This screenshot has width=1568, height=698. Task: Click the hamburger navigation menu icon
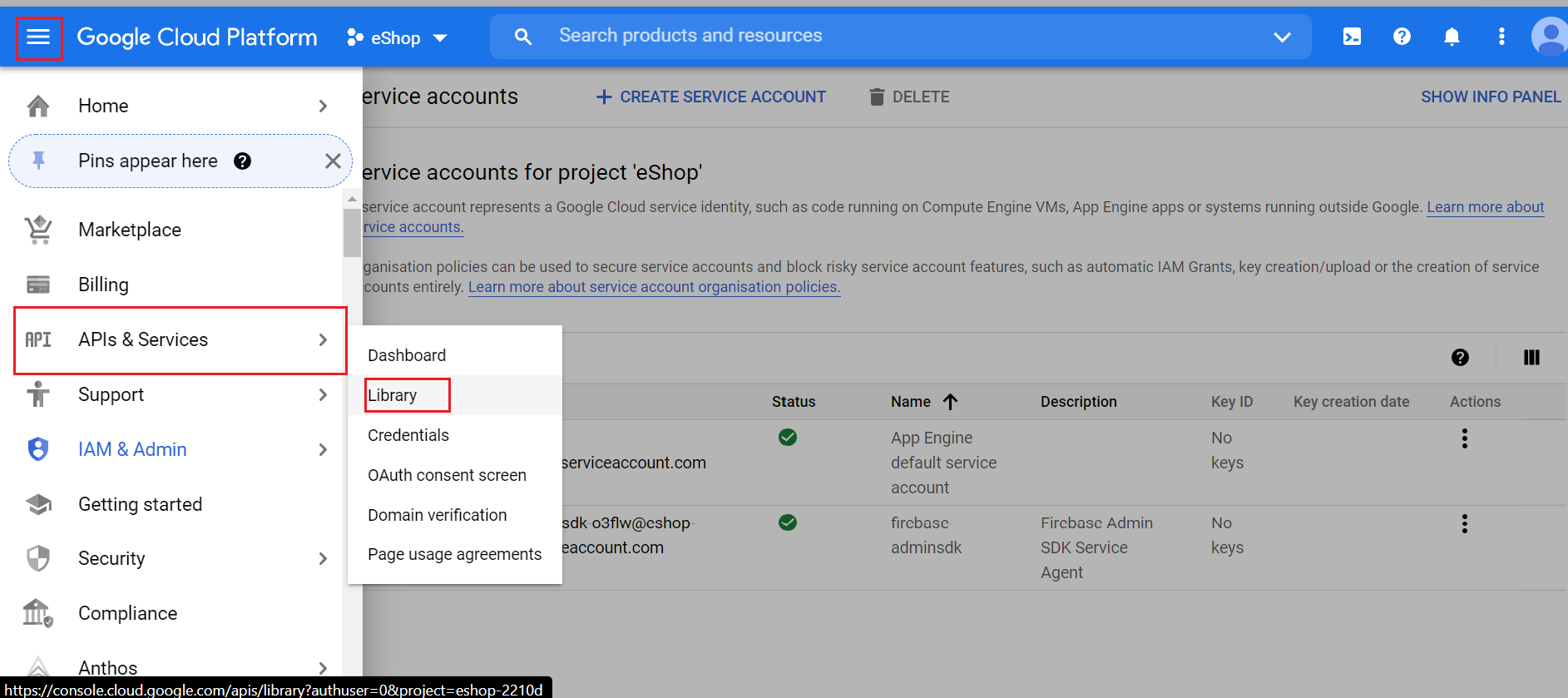(38, 37)
